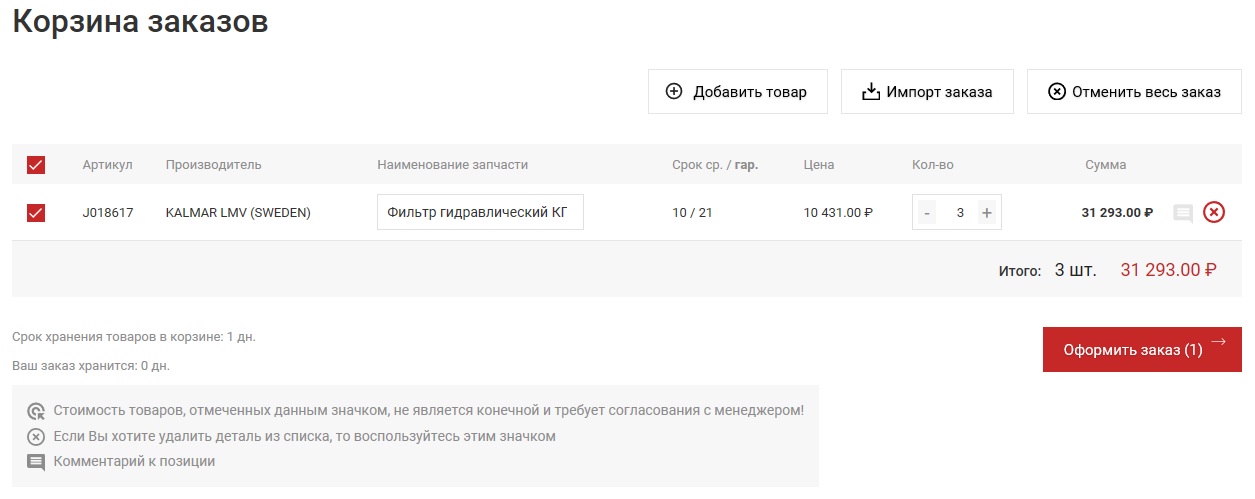Click the Добавить товар button label
Viewport: 1255px width, 499px height.
pos(749,92)
